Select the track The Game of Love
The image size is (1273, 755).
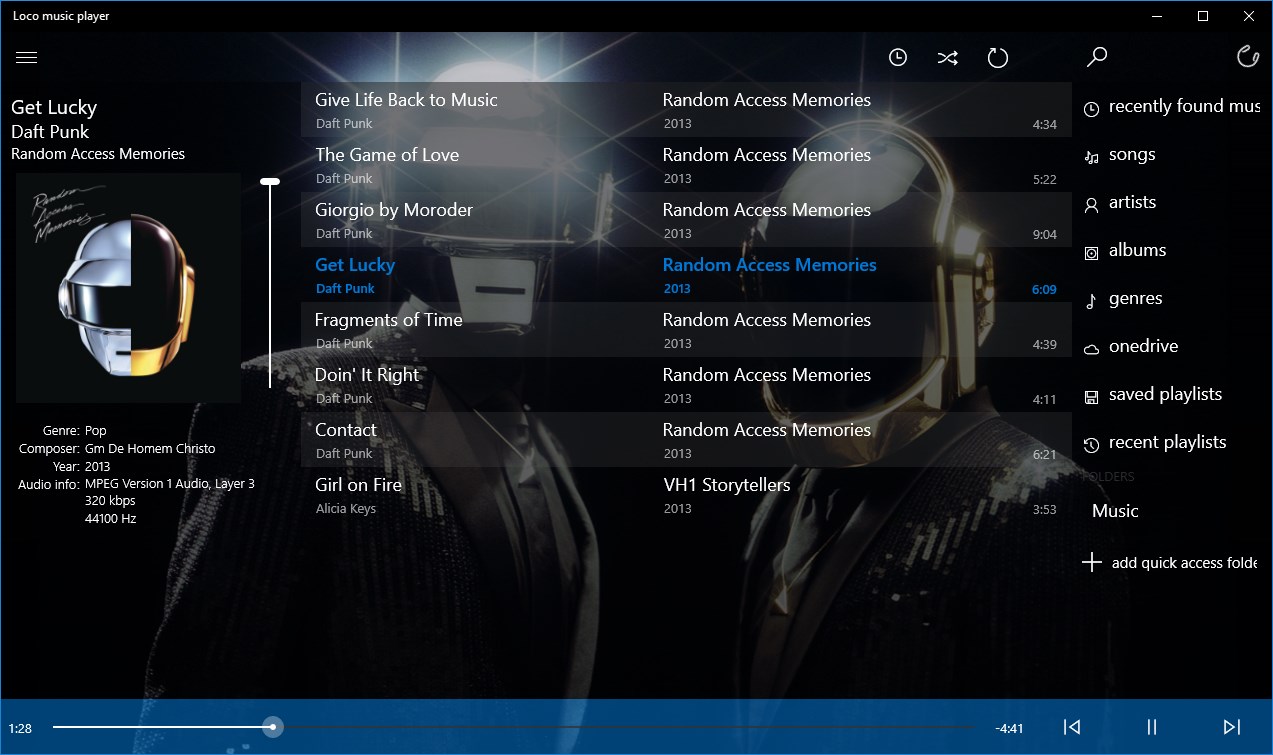pyautogui.click(x=686, y=165)
